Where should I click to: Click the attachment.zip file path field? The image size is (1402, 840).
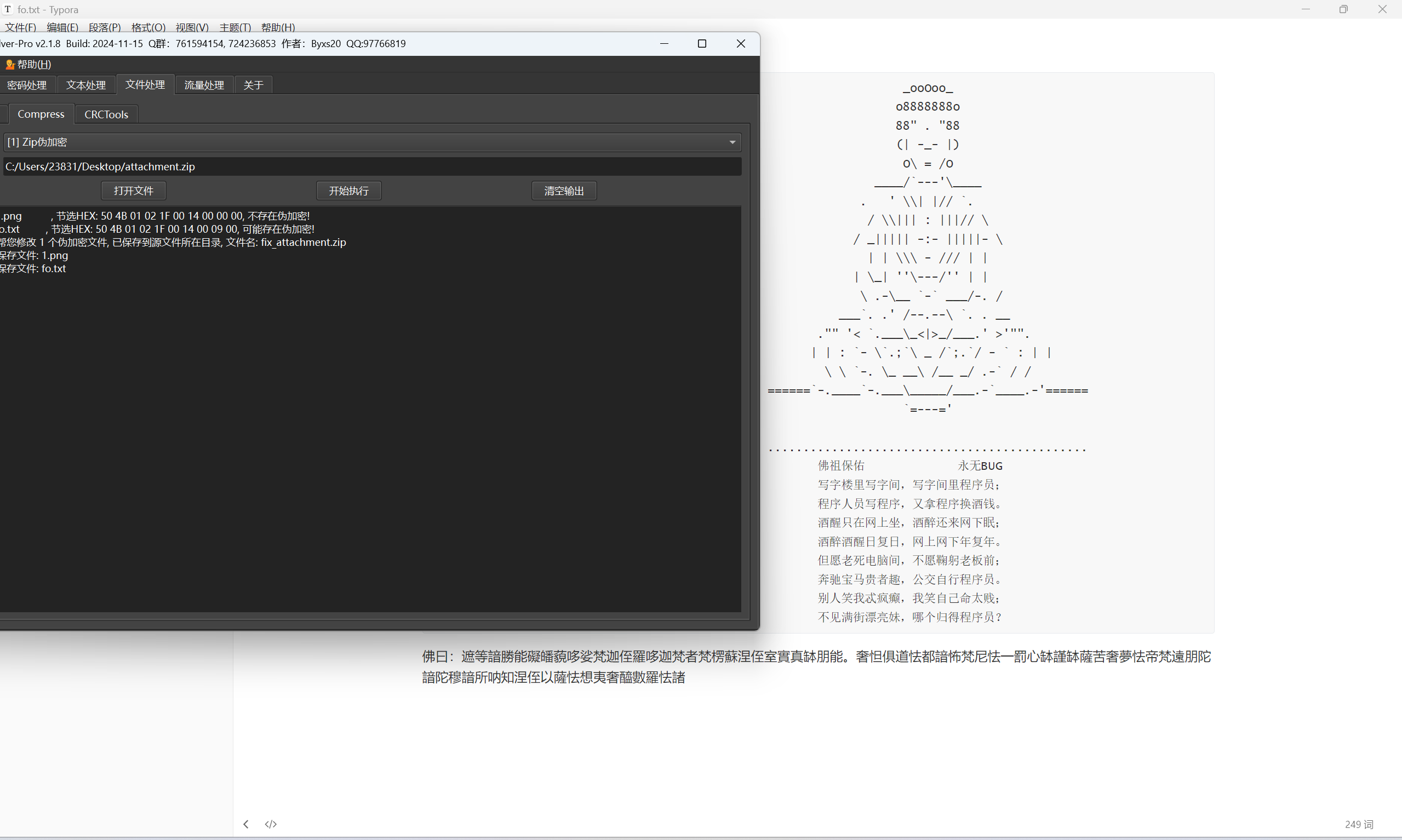(372, 166)
